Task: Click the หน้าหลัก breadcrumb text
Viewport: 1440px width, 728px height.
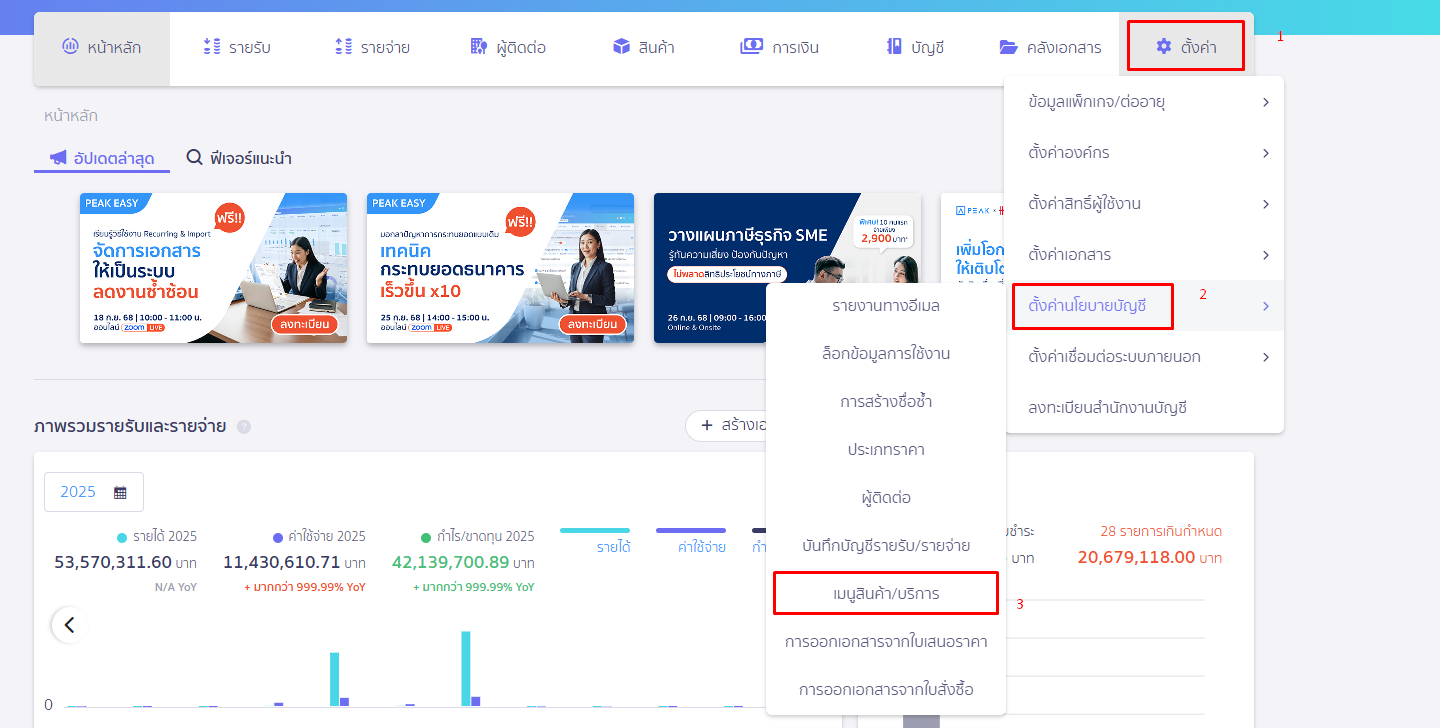Action: click(71, 116)
